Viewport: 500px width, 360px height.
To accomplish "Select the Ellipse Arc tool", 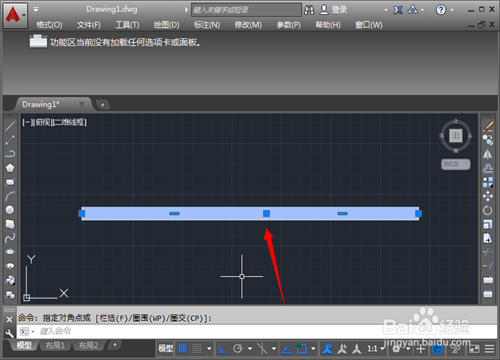I will pyautogui.click(x=10, y=266).
